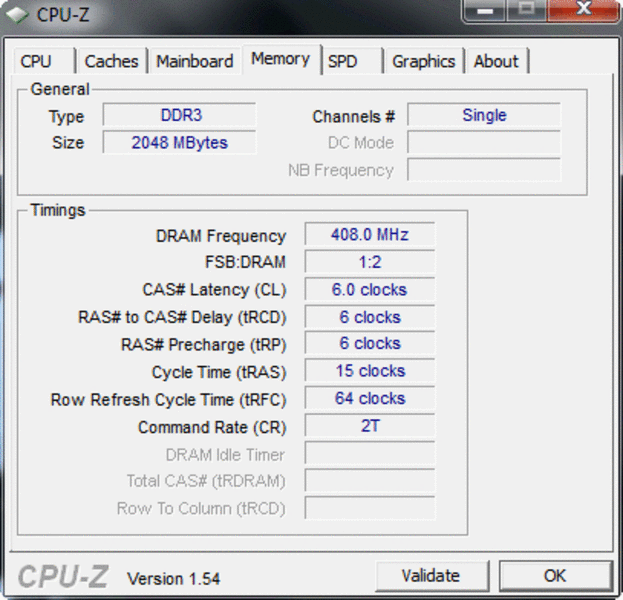Switch to the CPU tab
623x600 pixels.
pyautogui.click(x=44, y=61)
